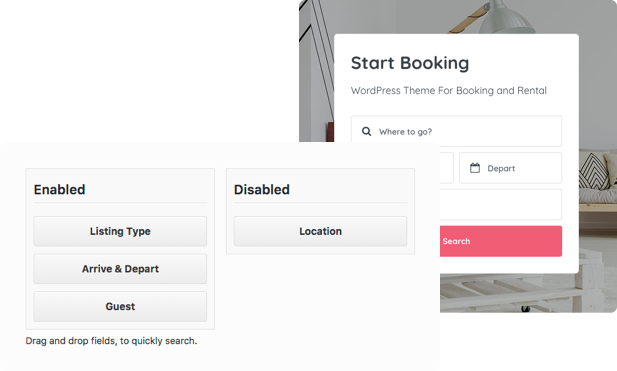Select the Arrive & Depart field block
This screenshot has height=371, width=617.
point(120,269)
